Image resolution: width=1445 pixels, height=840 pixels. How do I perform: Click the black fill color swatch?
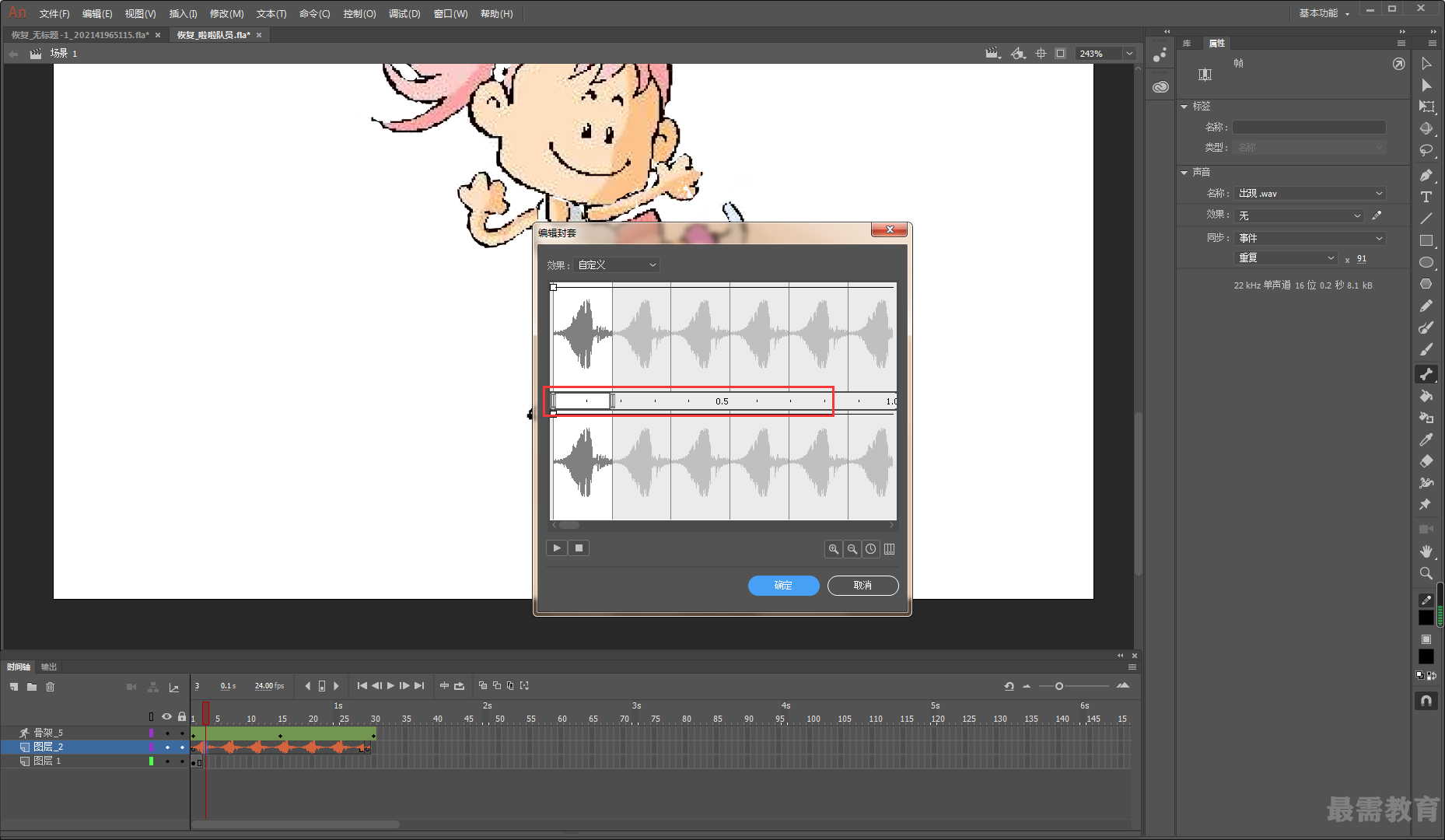pyautogui.click(x=1426, y=657)
